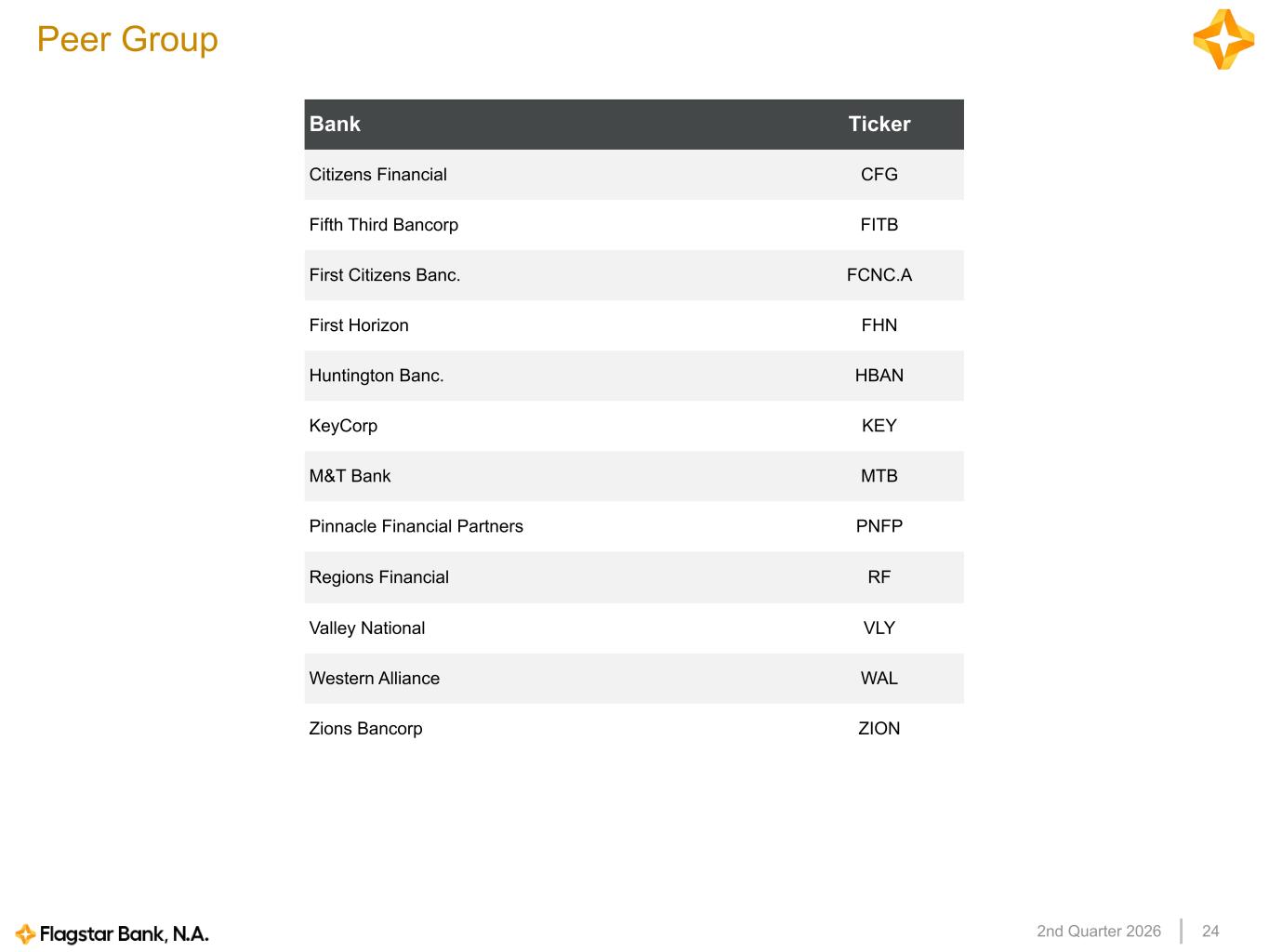Image resolution: width=1269 pixels, height=952 pixels.
Task: Click the FITB ticker cell
Action: pyautogui.click(x=879, y=225)
